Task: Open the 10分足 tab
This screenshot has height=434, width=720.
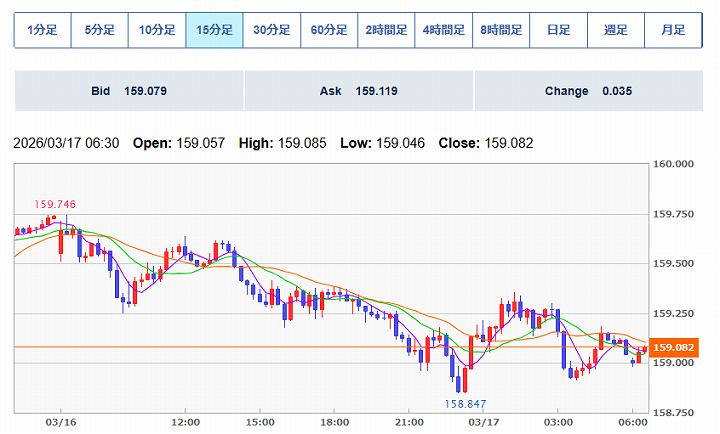Action: click(157, 30)
